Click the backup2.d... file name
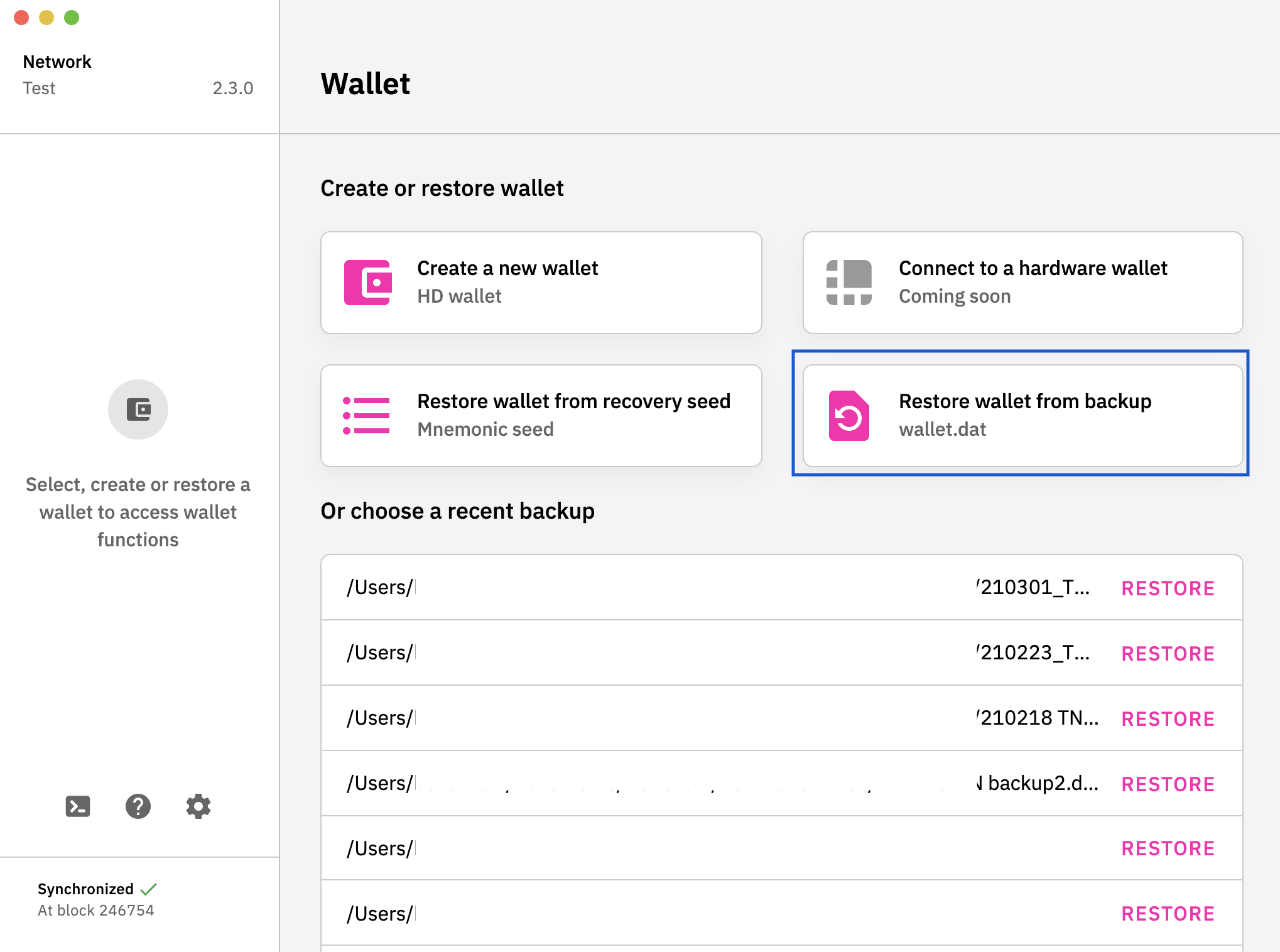 [x=1038, y=783]
